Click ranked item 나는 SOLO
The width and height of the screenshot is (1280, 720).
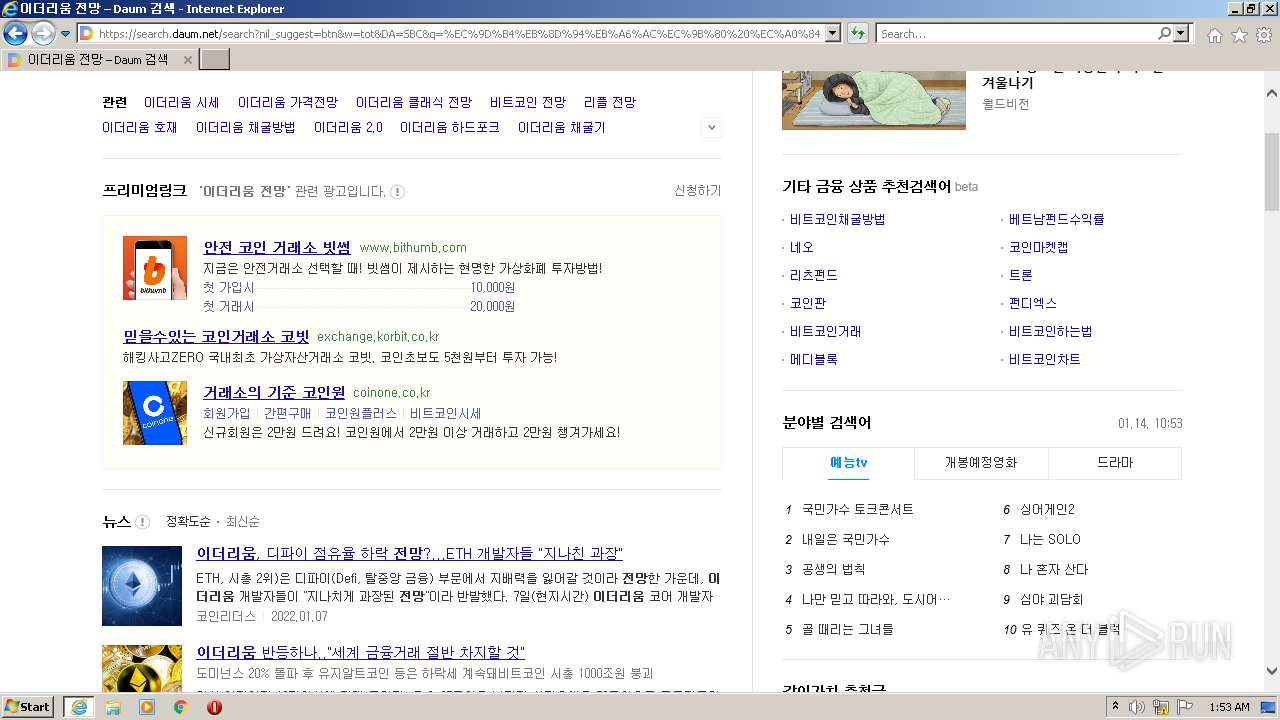click(1050, 539)
